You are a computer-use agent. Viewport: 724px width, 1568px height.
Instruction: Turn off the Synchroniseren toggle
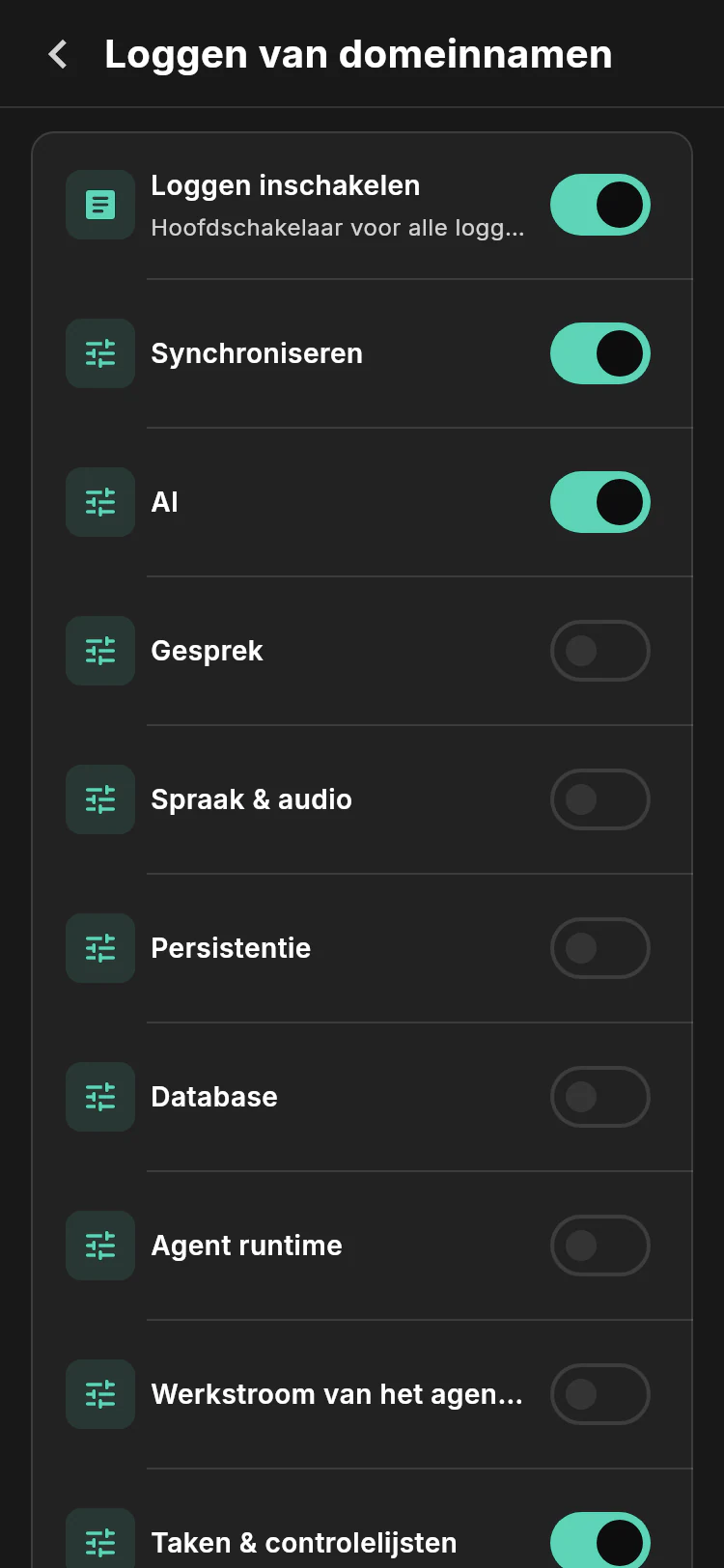(600, 353)
